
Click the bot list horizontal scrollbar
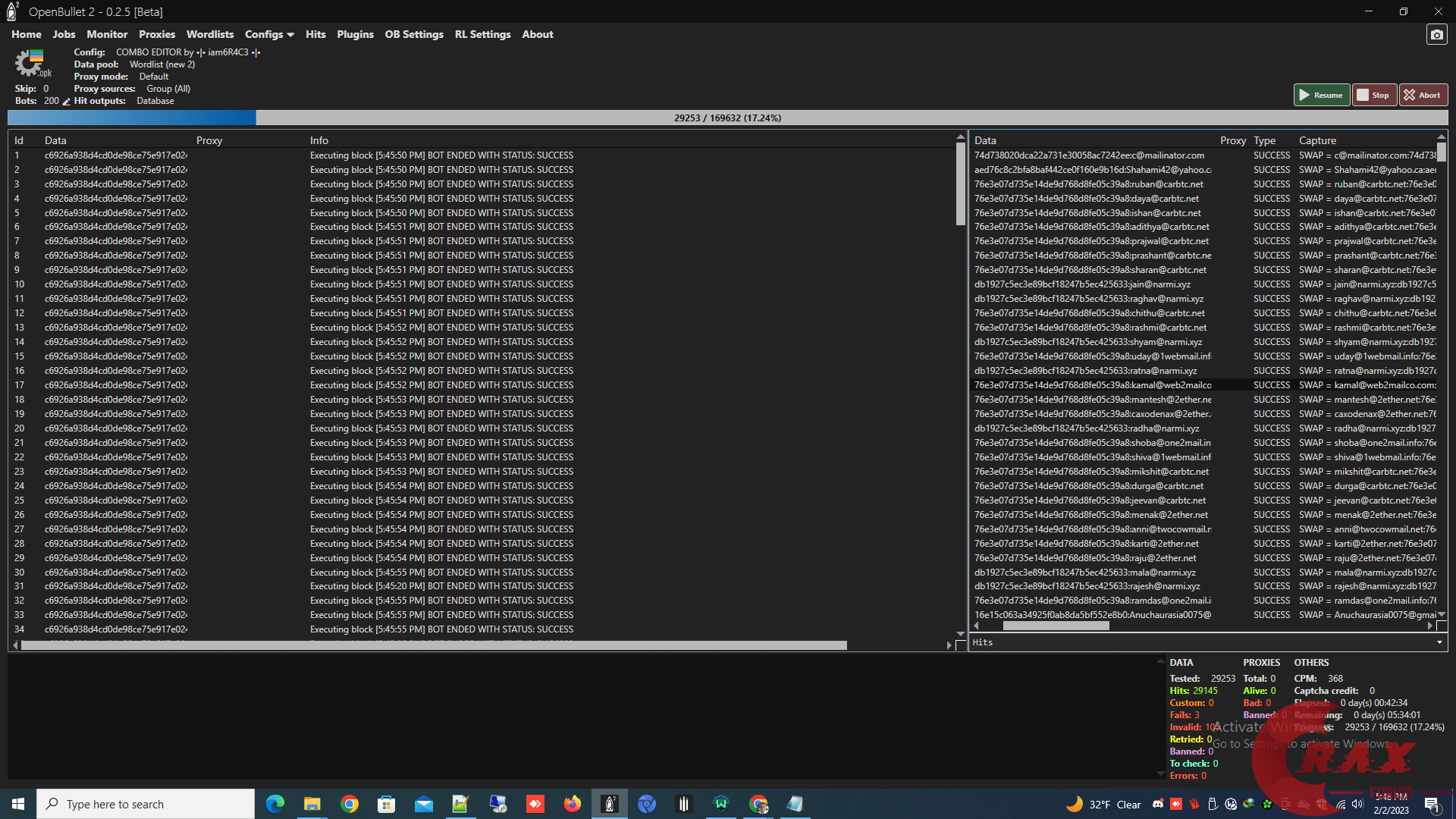coord(434,645)
